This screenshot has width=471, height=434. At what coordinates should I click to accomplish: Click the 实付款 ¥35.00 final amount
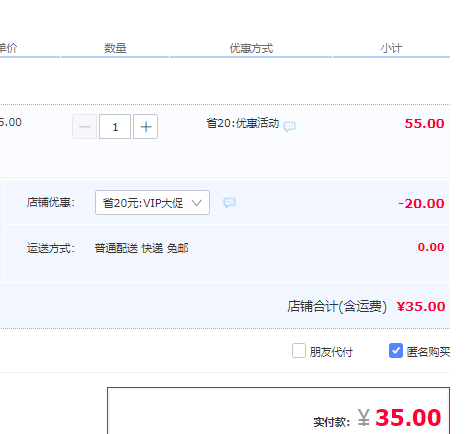coord(400,418)
